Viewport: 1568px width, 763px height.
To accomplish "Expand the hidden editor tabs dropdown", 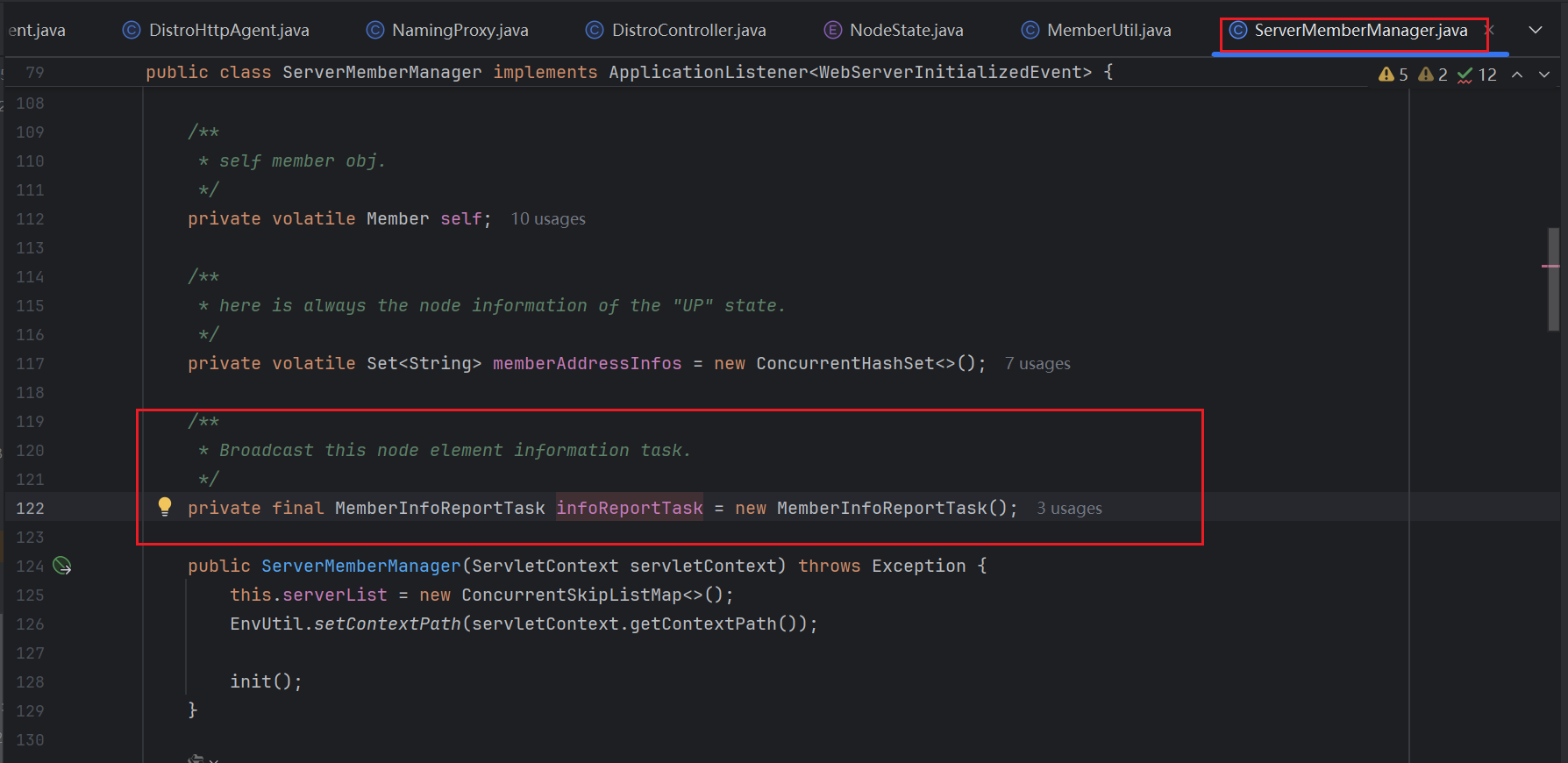I will (x=1536, y=30).
